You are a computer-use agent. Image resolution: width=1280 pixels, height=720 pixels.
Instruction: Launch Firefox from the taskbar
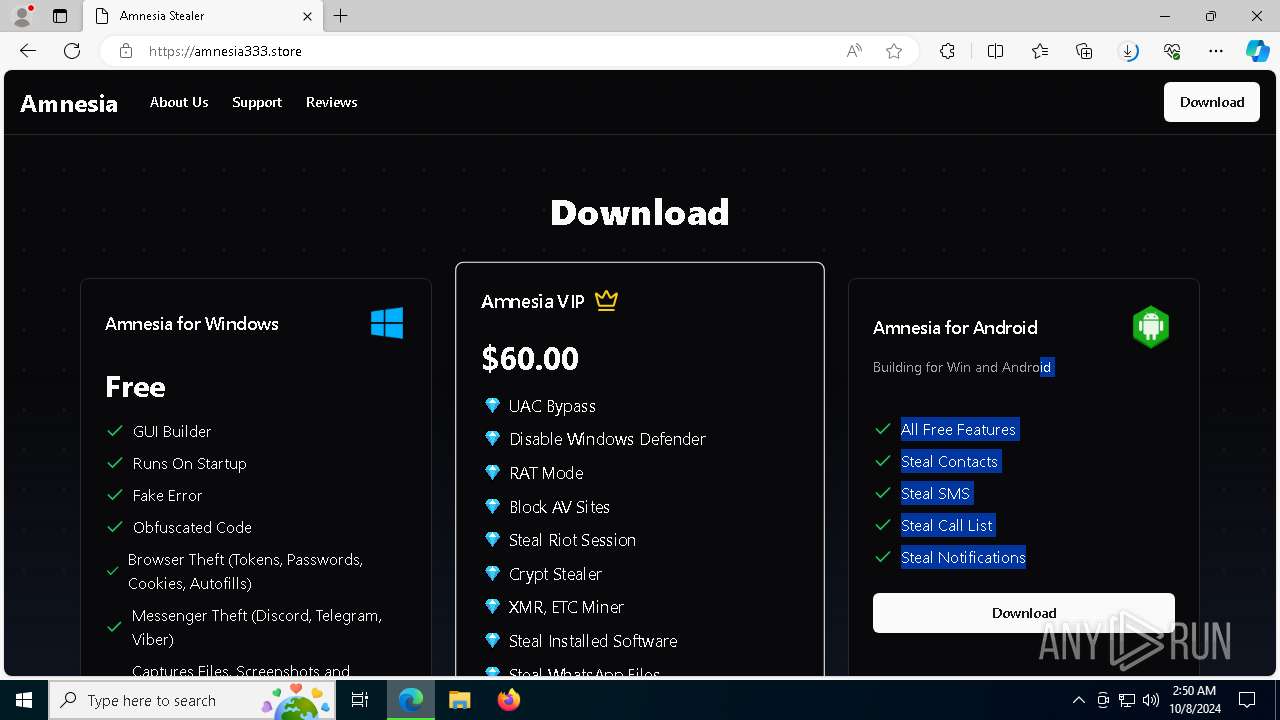[x=509, y=700]
